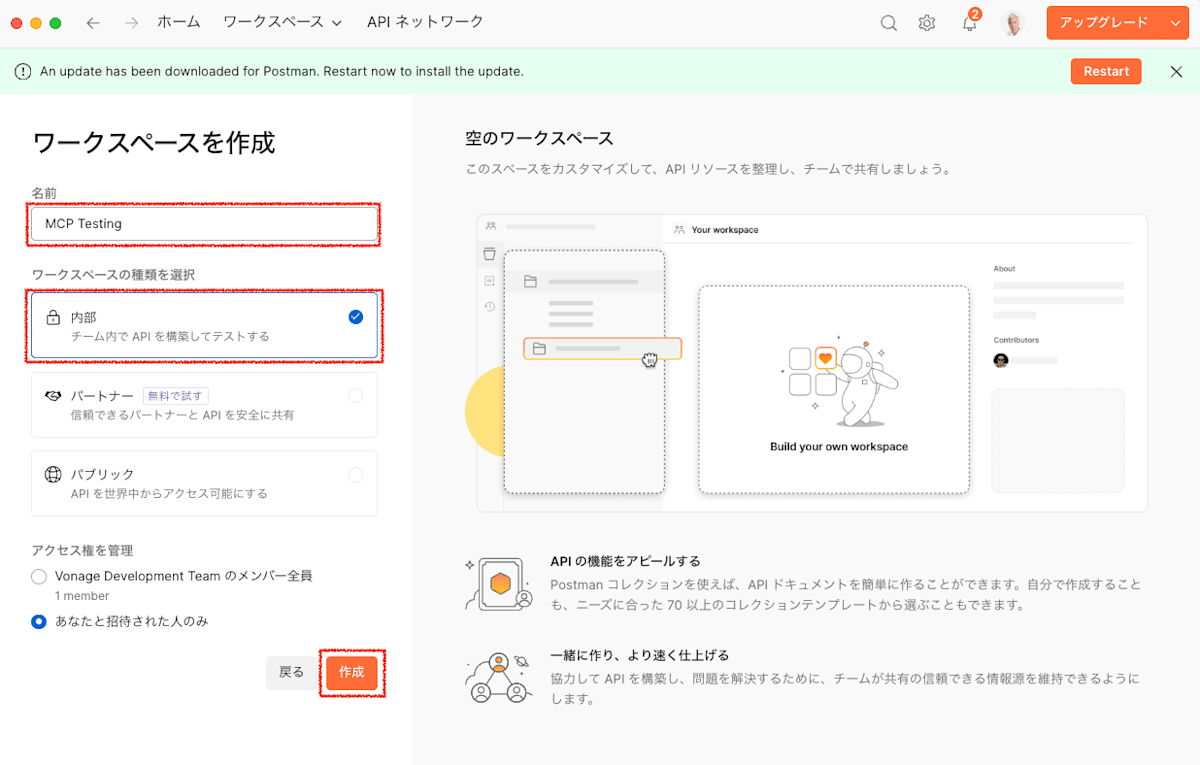Open the ホーム menu item
Screen dimensions: 1200x765
pyautogui.click(x=179, y=22)
